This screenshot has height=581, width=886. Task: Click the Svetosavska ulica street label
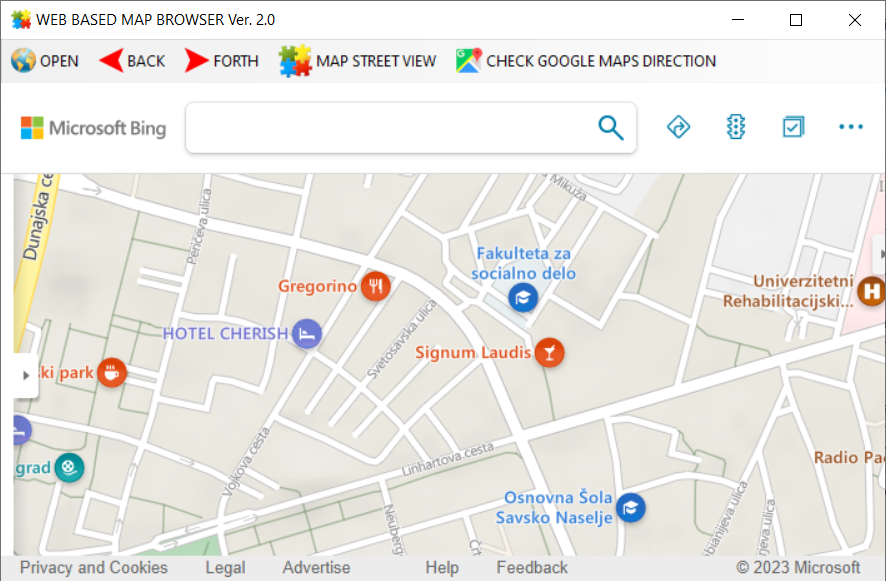(402, 339)
